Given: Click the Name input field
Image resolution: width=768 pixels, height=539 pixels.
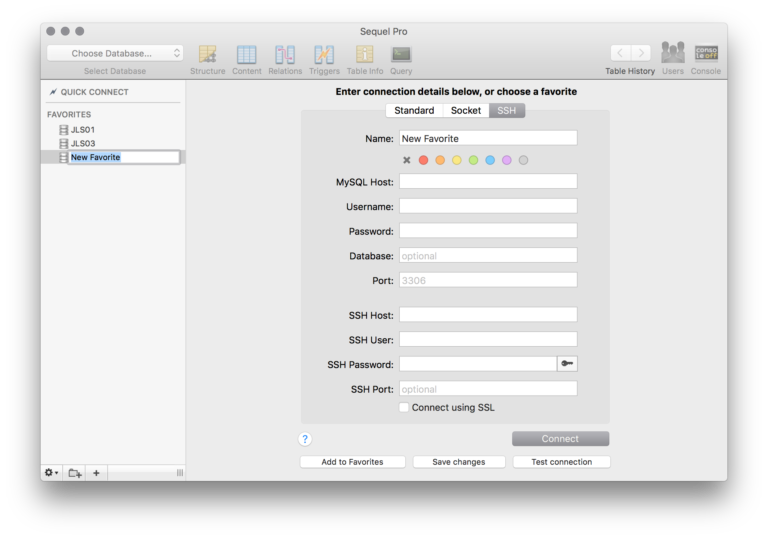Looking at the screenshot, I should click(488, 138).
